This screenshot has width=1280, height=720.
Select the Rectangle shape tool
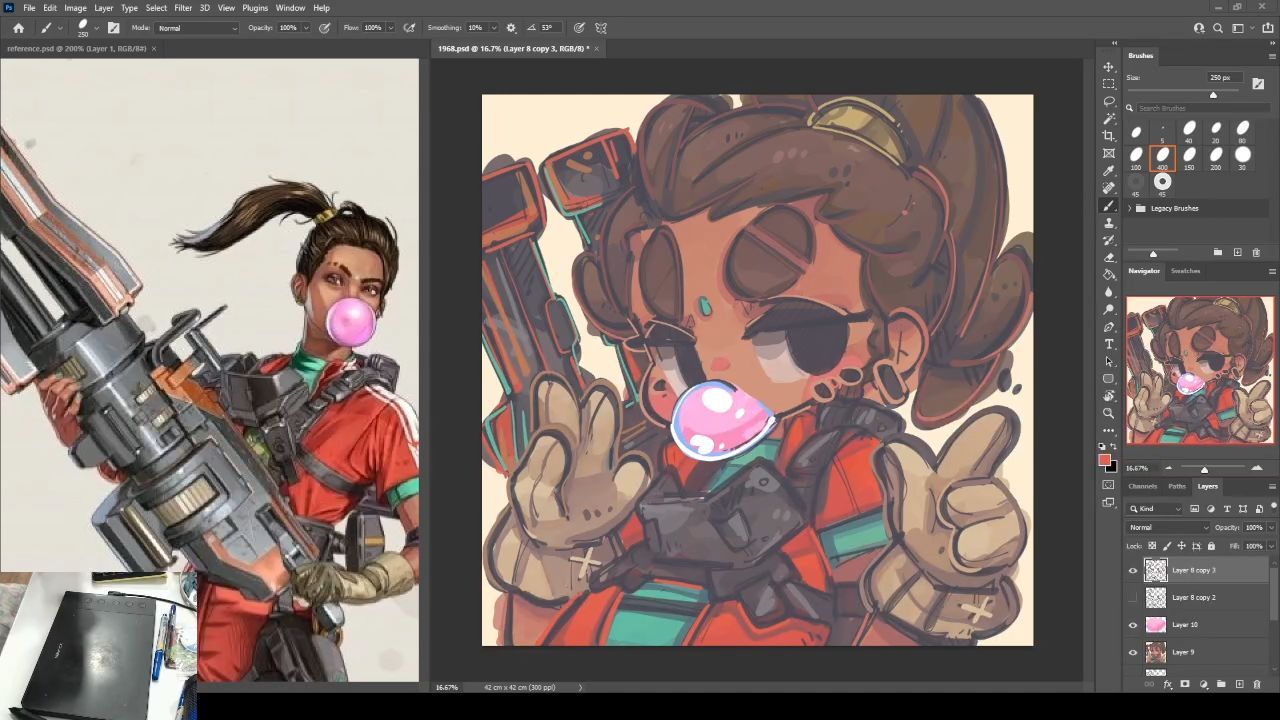(x=1108, y=379)
